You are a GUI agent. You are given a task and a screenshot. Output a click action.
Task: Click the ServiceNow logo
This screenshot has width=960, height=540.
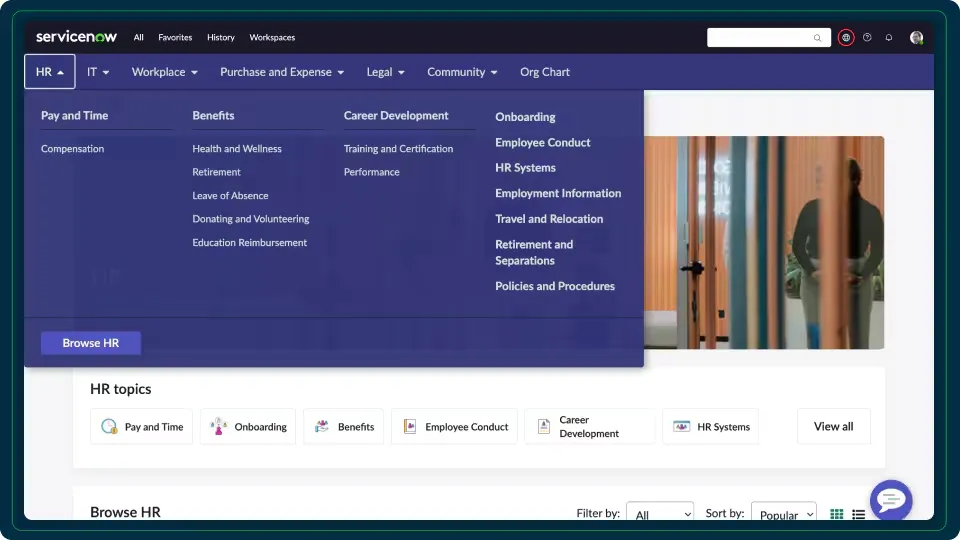76,37
